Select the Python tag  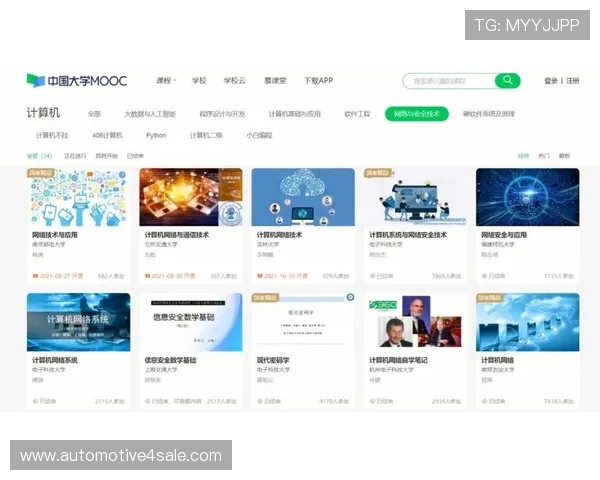tap(156, 135)
